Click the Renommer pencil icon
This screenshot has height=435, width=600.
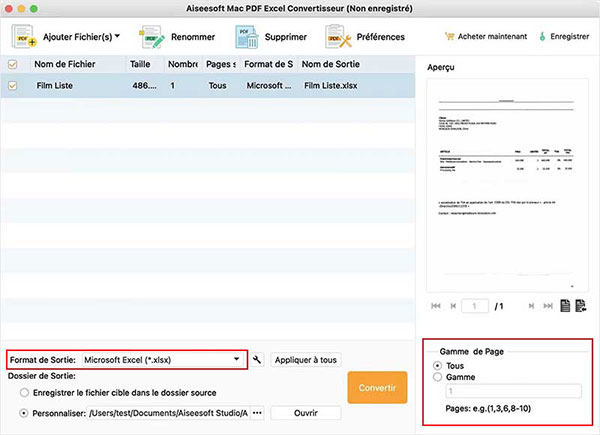tap(152, 37)
